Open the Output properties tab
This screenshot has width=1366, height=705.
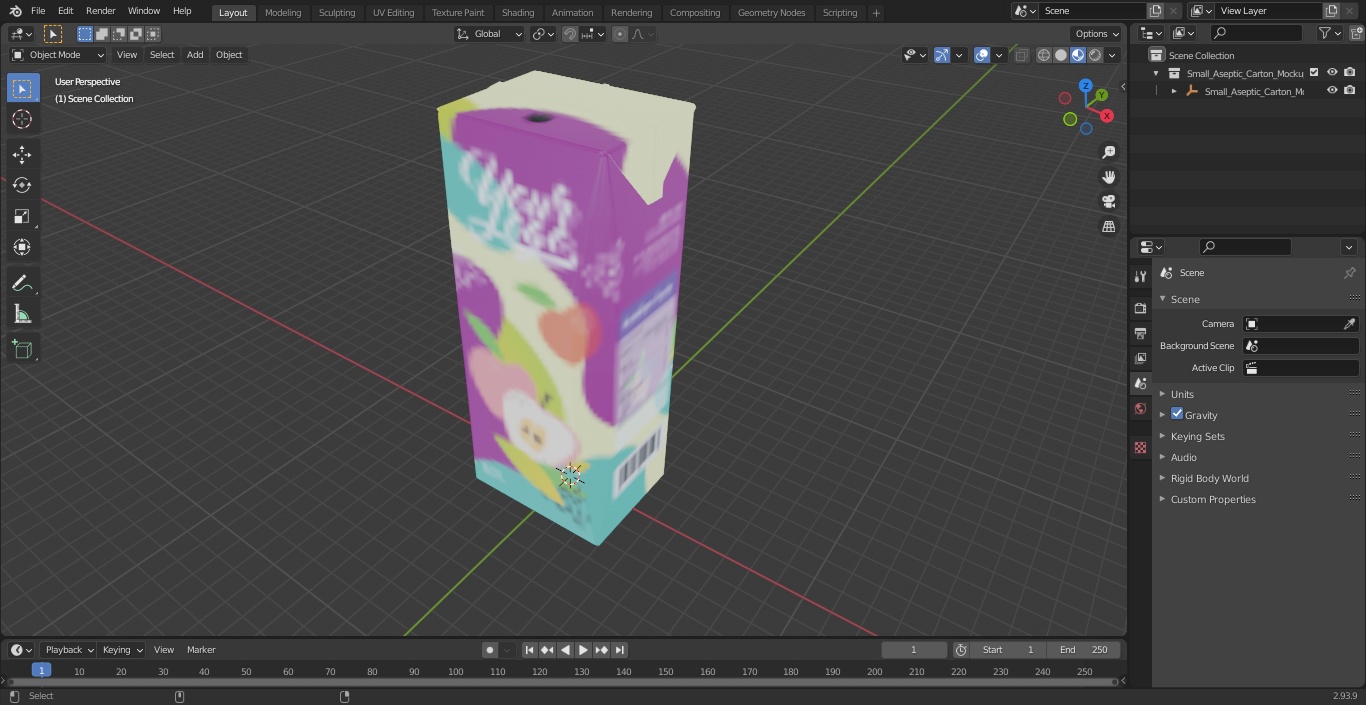[x=1140, y=333]
